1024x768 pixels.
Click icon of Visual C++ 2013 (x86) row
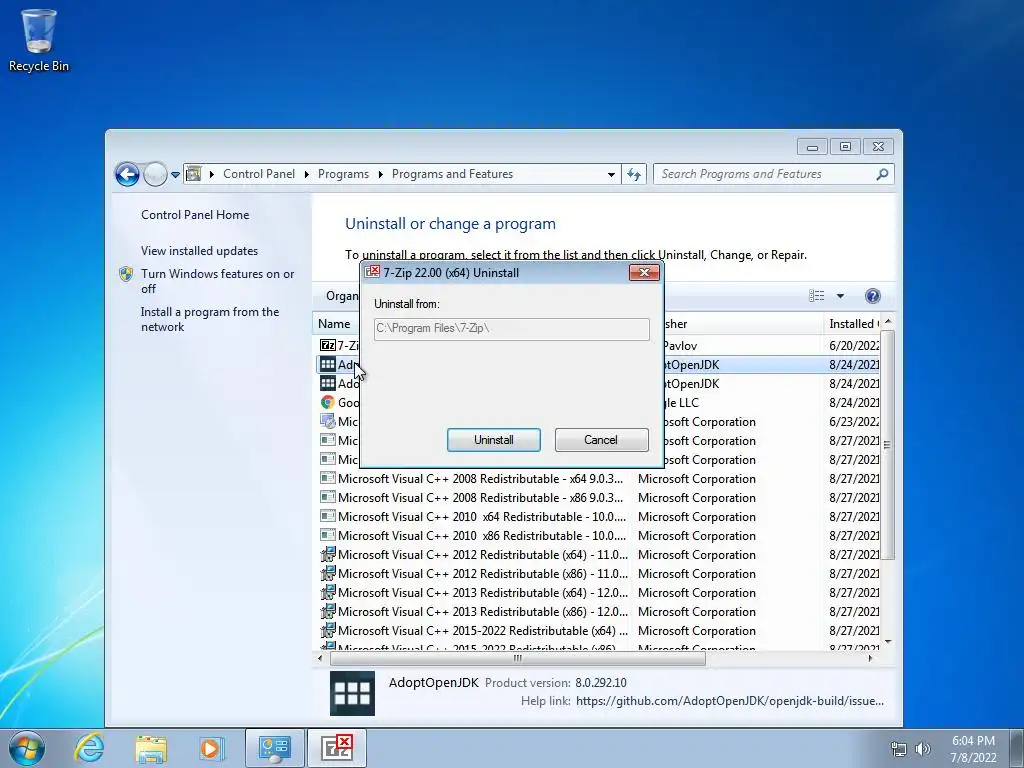pos(327,611)
